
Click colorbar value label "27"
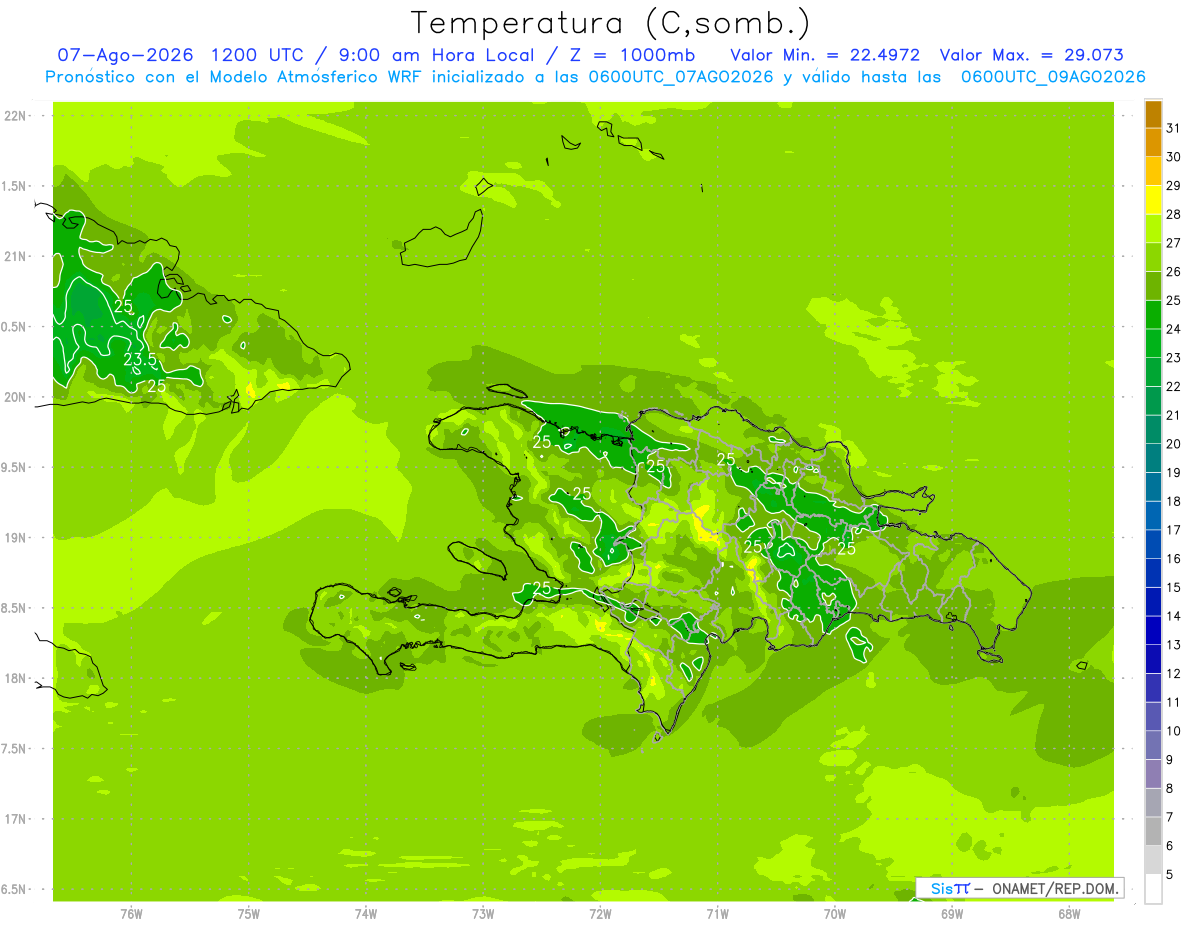1173,243
